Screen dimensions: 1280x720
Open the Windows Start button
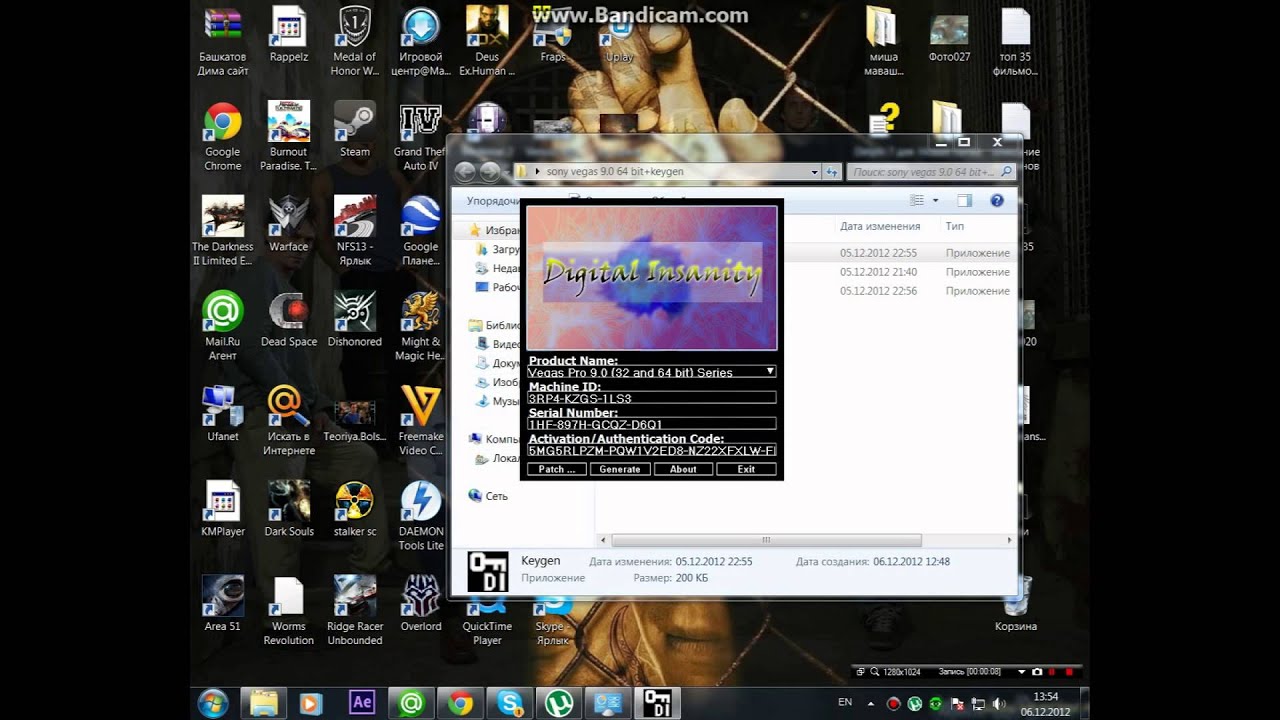(213, 703)
